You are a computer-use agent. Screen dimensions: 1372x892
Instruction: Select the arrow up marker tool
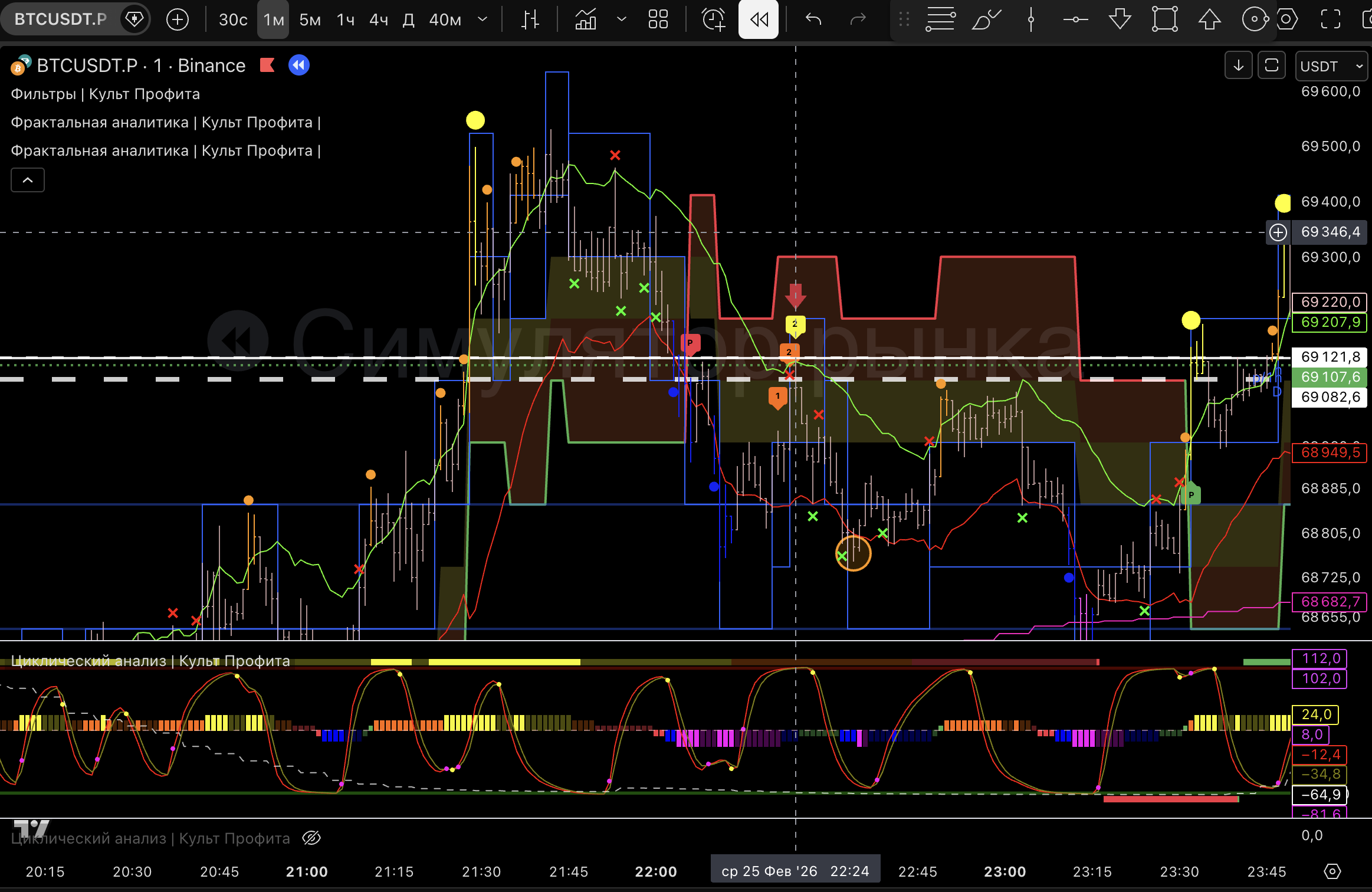click(1209, 19)
